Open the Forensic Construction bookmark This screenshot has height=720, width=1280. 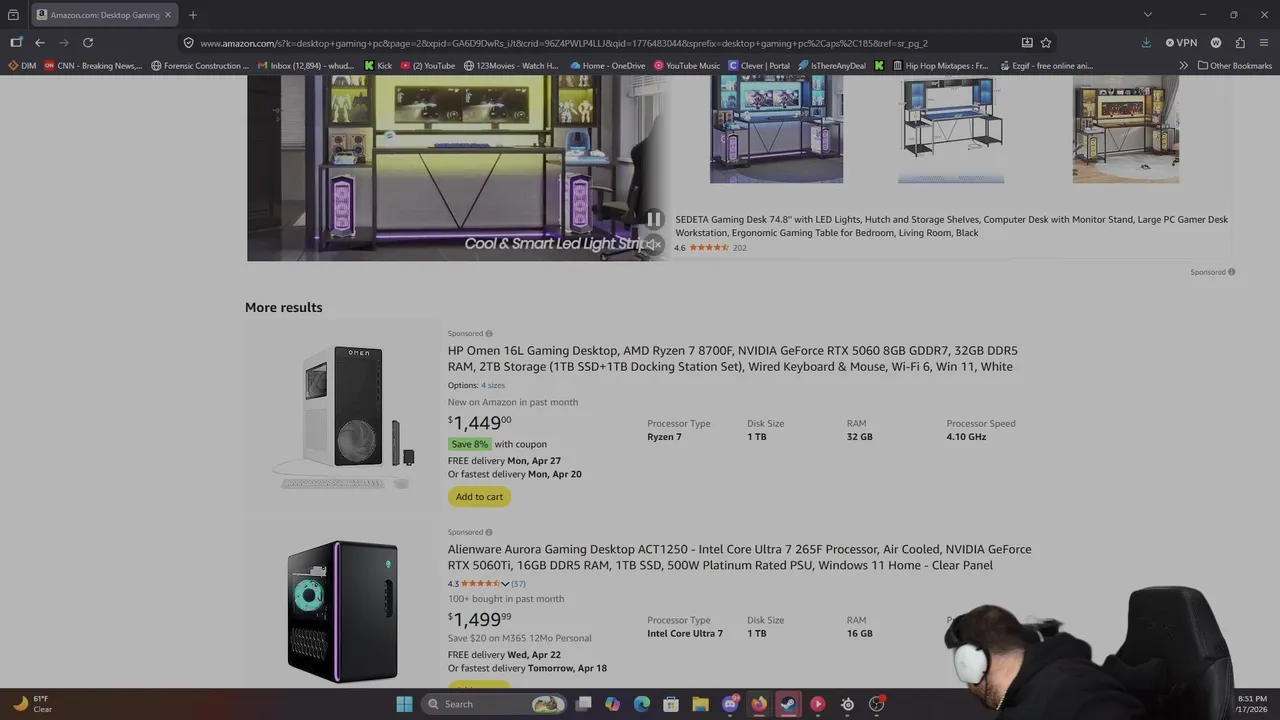click(200, 66)
